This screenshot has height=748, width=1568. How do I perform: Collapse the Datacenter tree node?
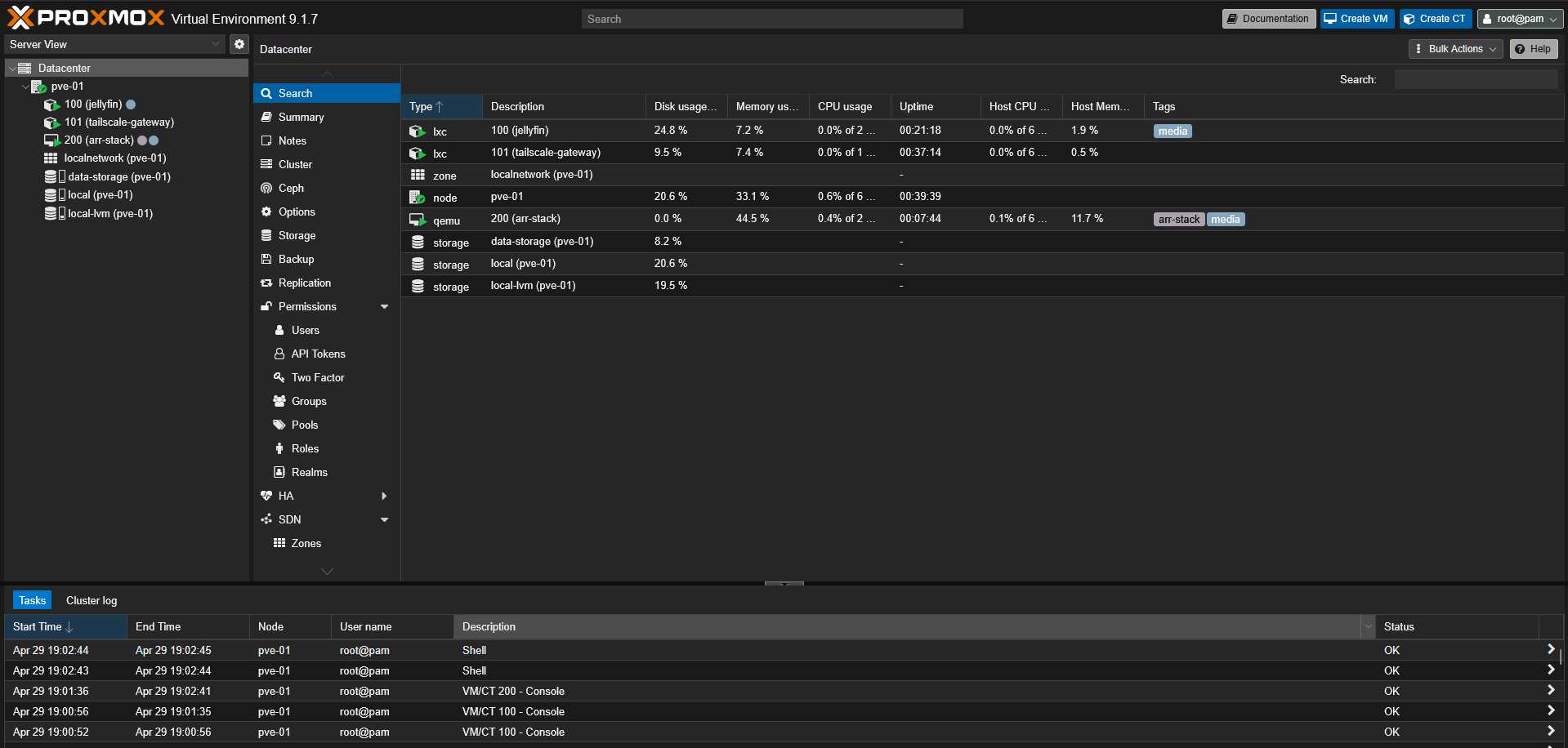pyautogui.click(x=12, y=69)
